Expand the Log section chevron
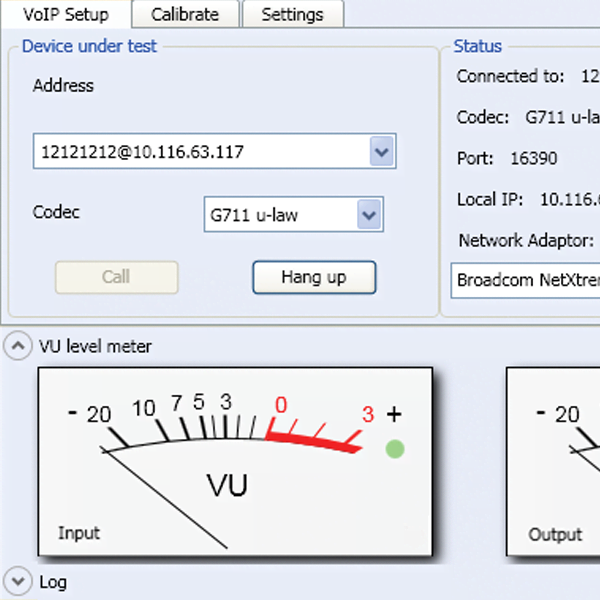The image size is (600, 600). 18,581
